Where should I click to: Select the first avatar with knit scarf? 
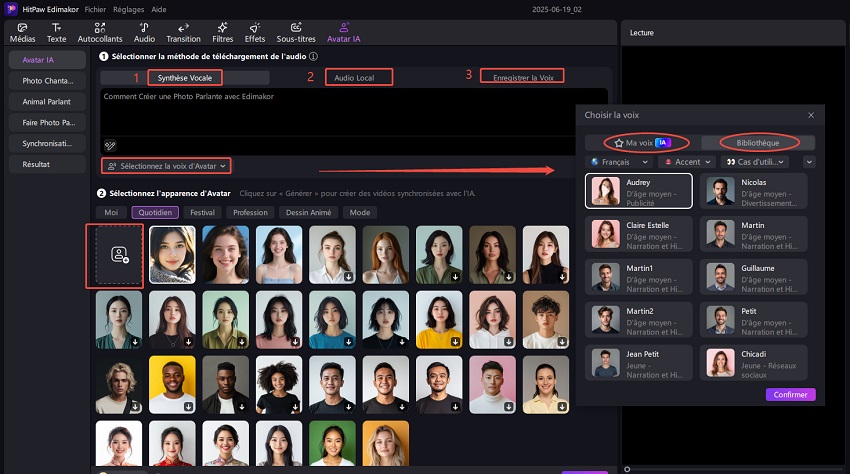[x=172, y=255]
